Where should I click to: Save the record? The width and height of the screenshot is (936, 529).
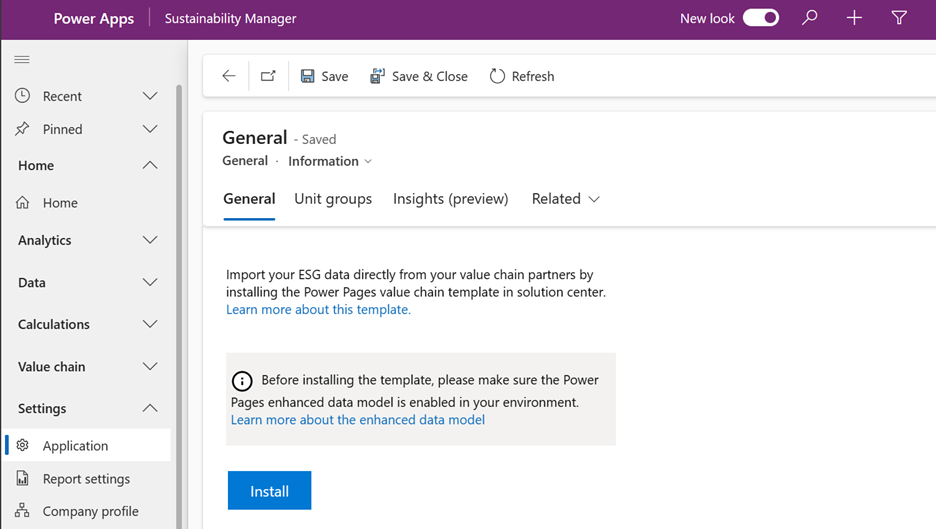tap(324, 76)
